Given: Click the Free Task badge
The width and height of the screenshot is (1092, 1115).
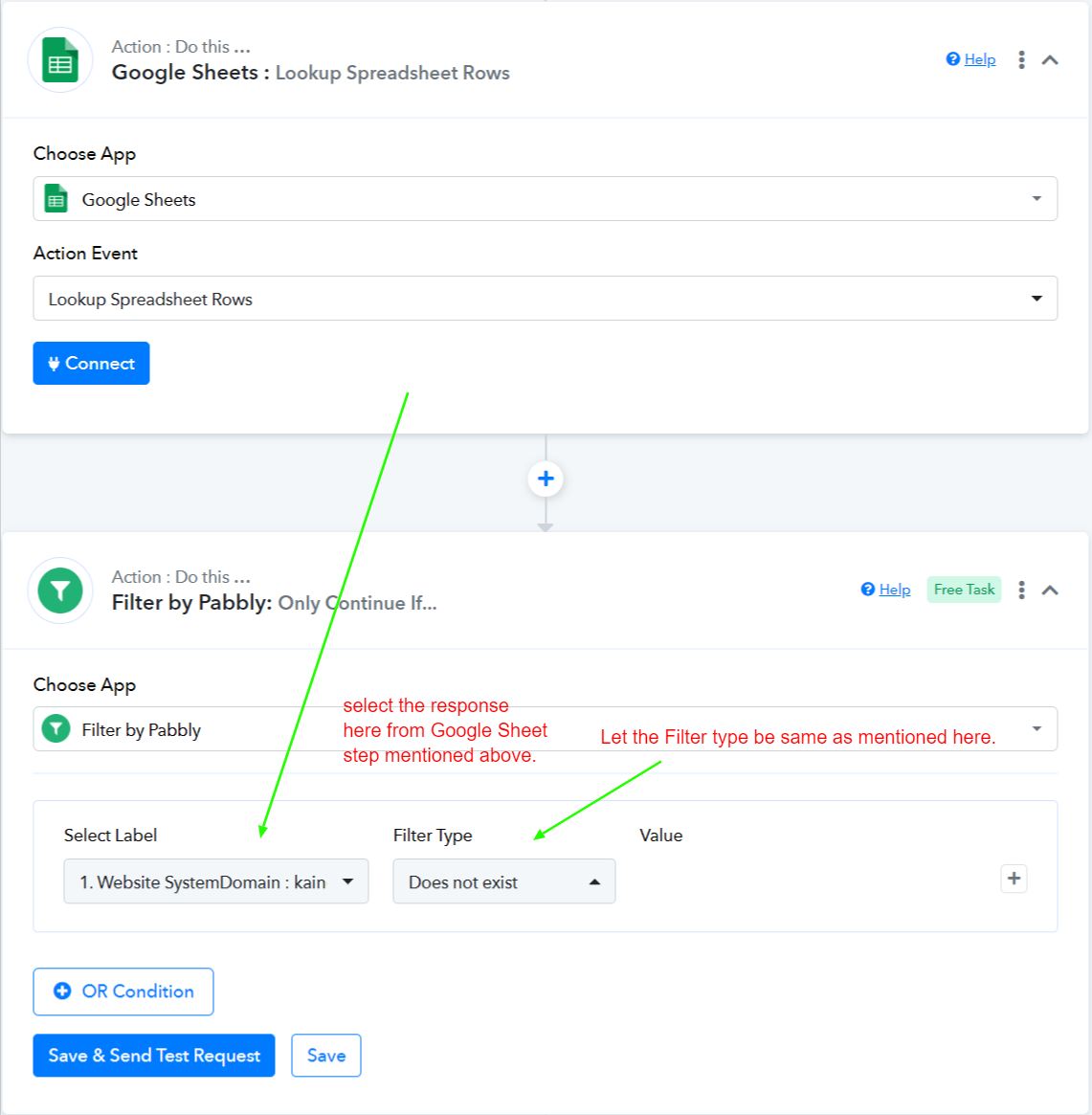Looking at the screenshot, I should coord(964,590).
